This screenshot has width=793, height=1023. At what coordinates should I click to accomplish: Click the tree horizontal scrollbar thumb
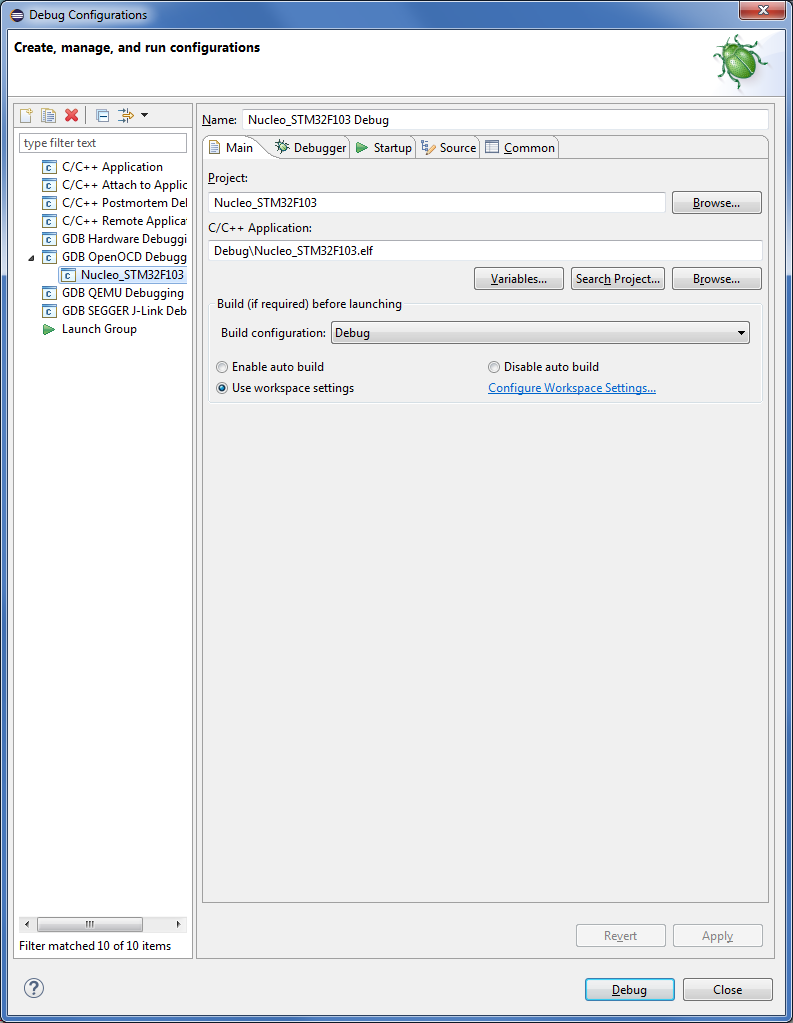tap(90, 924)
